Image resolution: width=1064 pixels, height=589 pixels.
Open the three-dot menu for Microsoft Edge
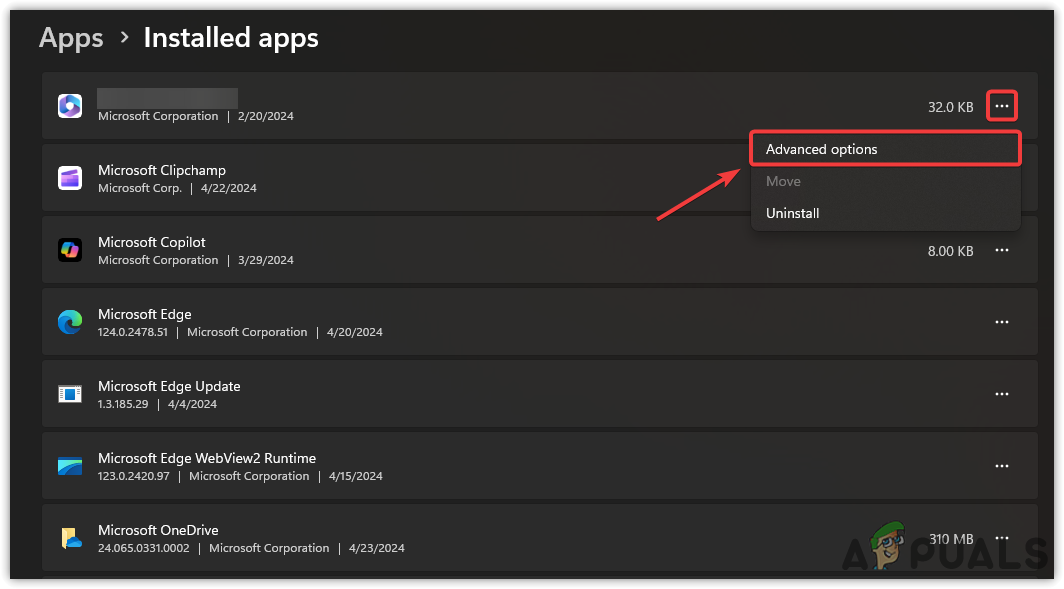click(x=1002, y=322)
